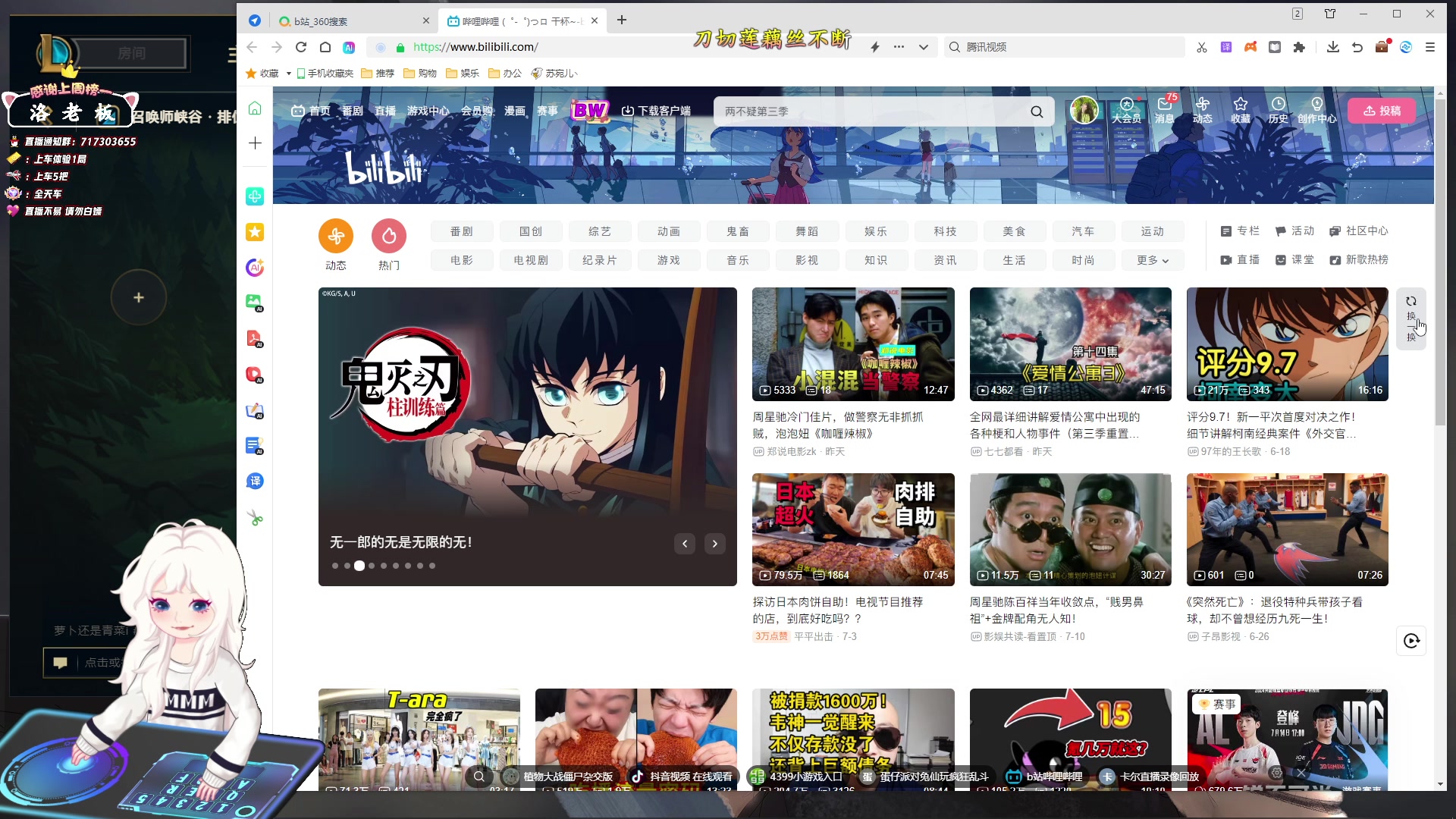Viewport: 1456px width, 819px height.
Task: Go to previous carousel banner slide
Action: tap(685, 544)
